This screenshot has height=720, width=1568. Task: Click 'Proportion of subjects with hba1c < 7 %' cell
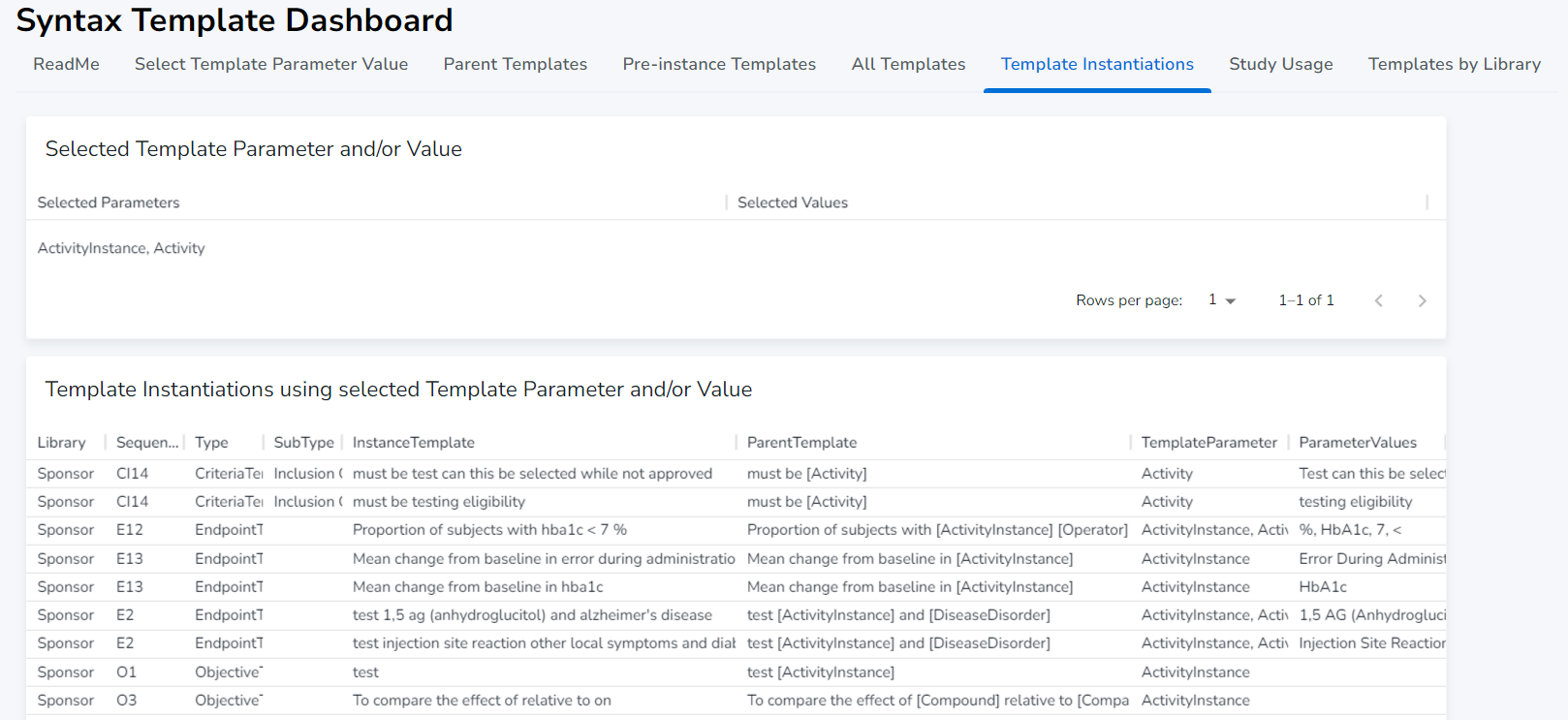[489, 530]
